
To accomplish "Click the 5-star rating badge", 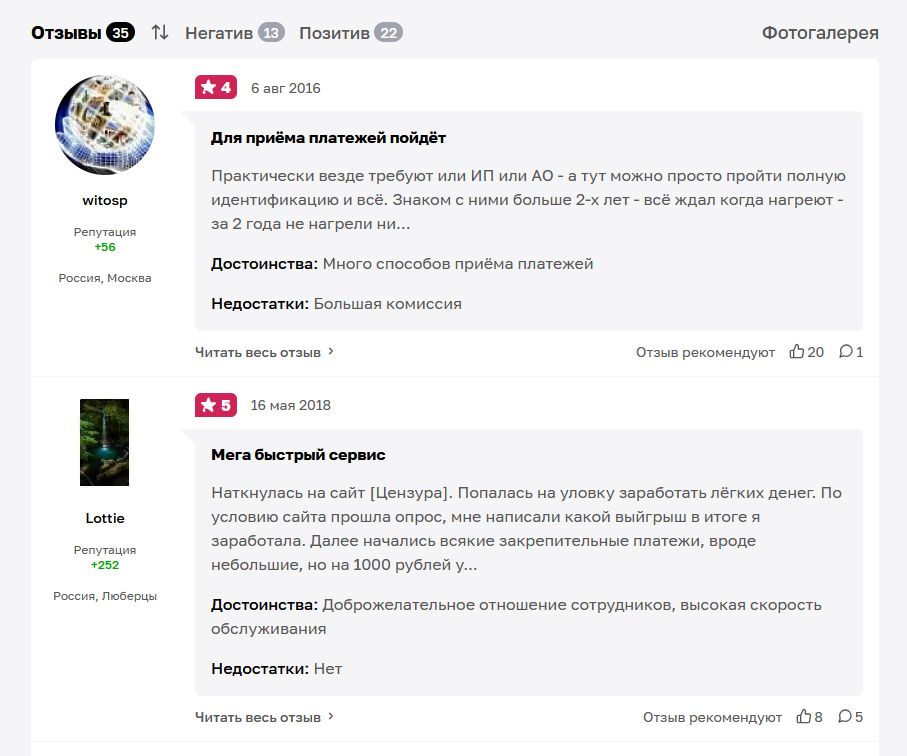I will click(216, 405).
